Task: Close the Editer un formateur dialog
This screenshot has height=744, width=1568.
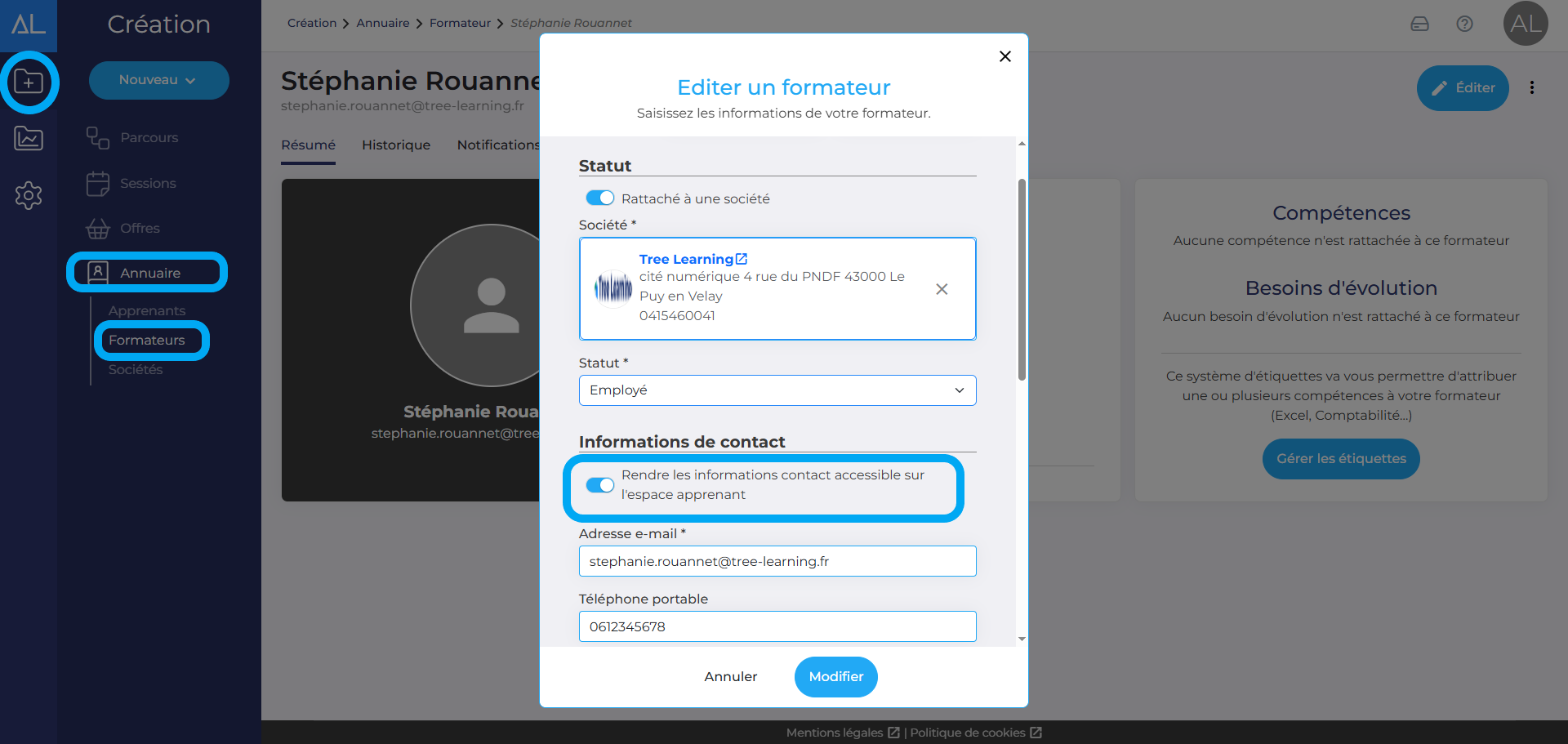Action: coord(1004,56)
